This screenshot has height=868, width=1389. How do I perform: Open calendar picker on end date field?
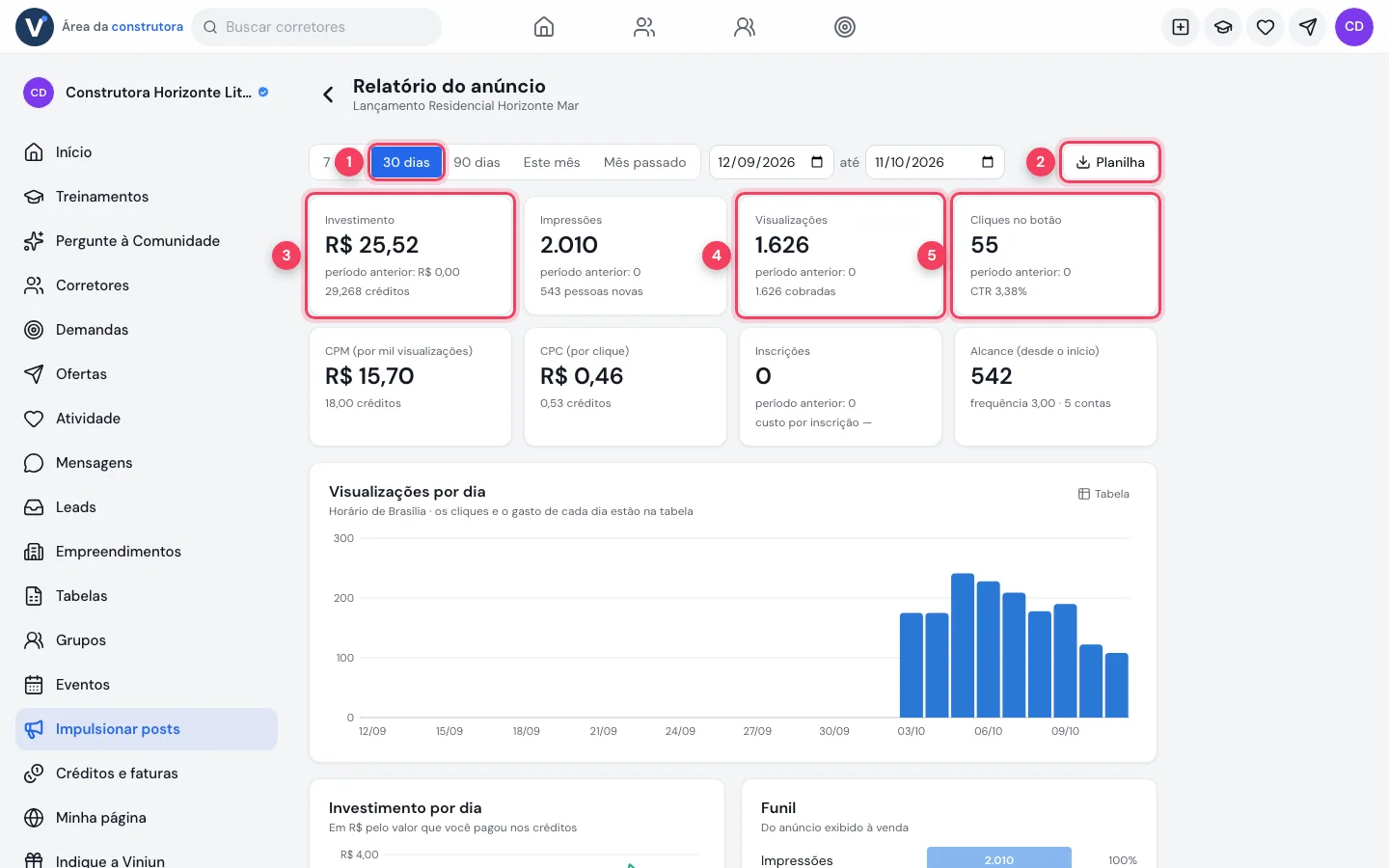point(988,162)
